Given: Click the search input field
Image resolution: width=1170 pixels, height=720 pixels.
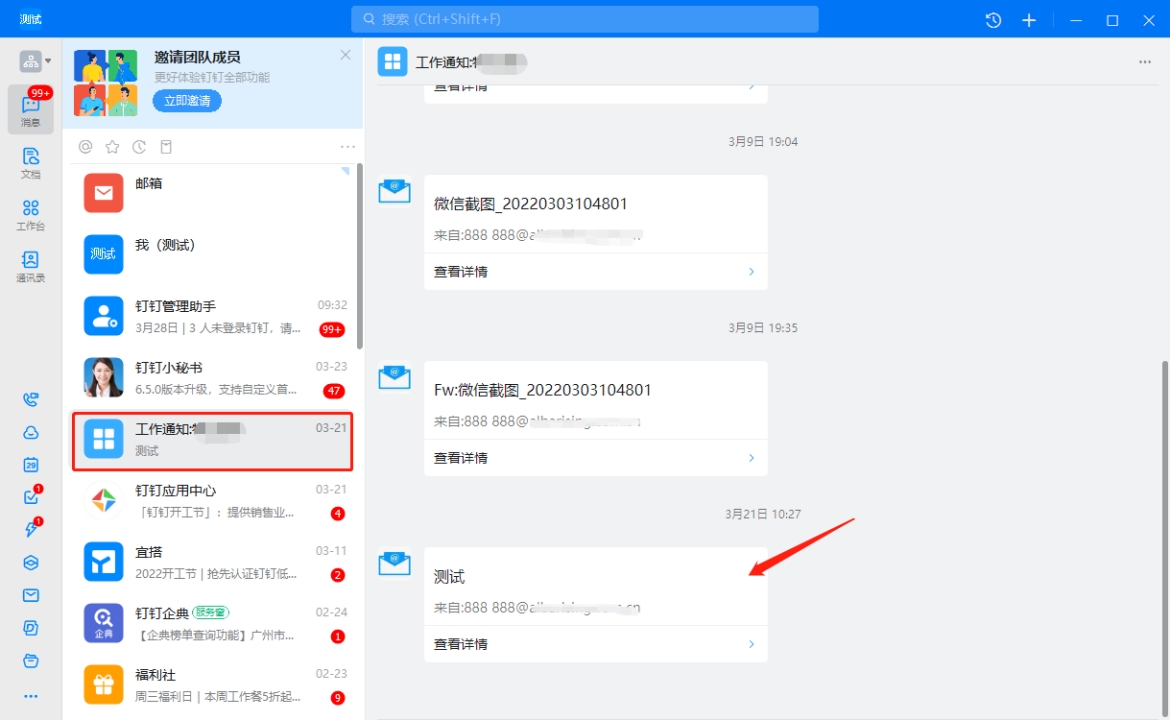Looking at the screenshot, I should click(x=585, y=19).
